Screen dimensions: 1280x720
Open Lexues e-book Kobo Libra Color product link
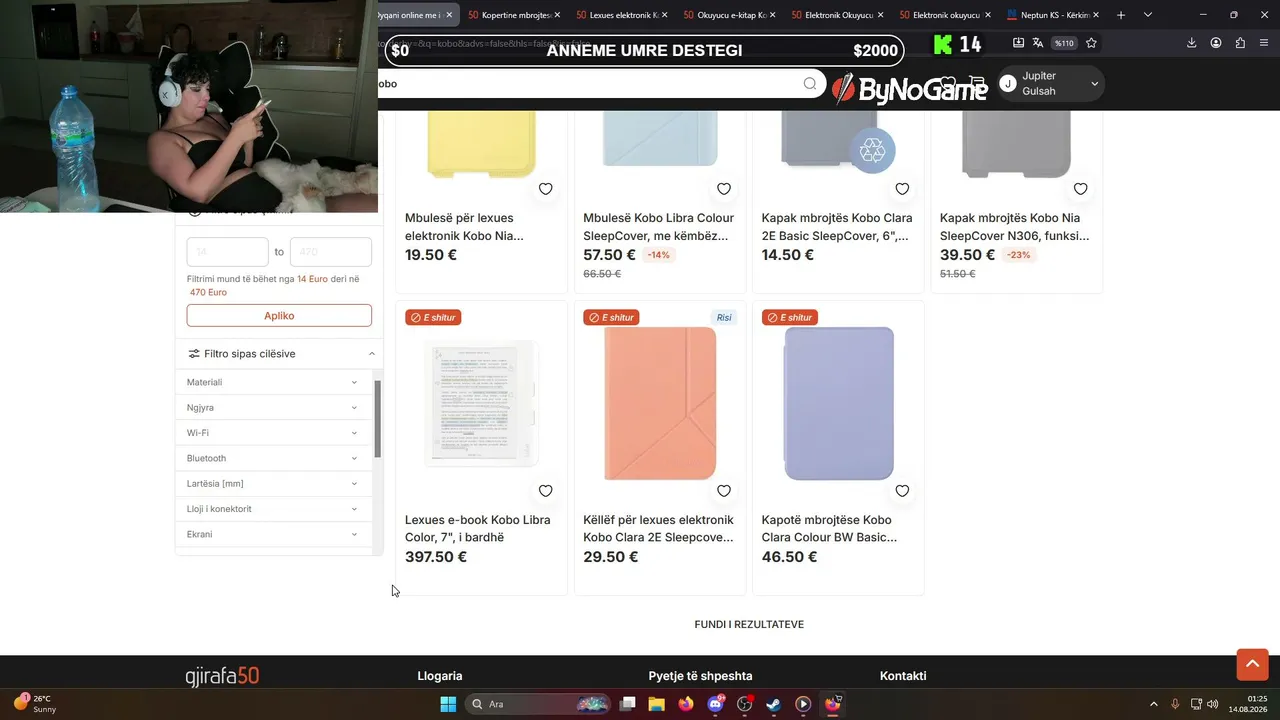(478, 528)
